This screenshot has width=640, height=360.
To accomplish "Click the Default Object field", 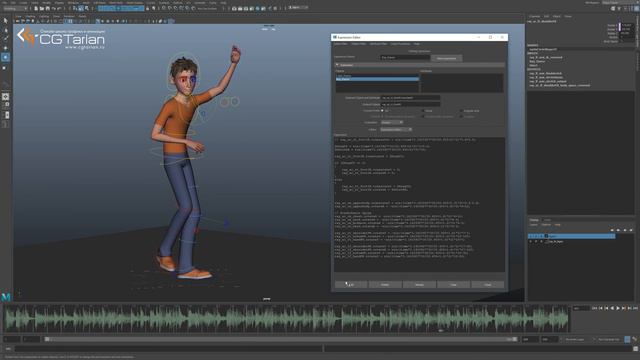I will (411, 104).
